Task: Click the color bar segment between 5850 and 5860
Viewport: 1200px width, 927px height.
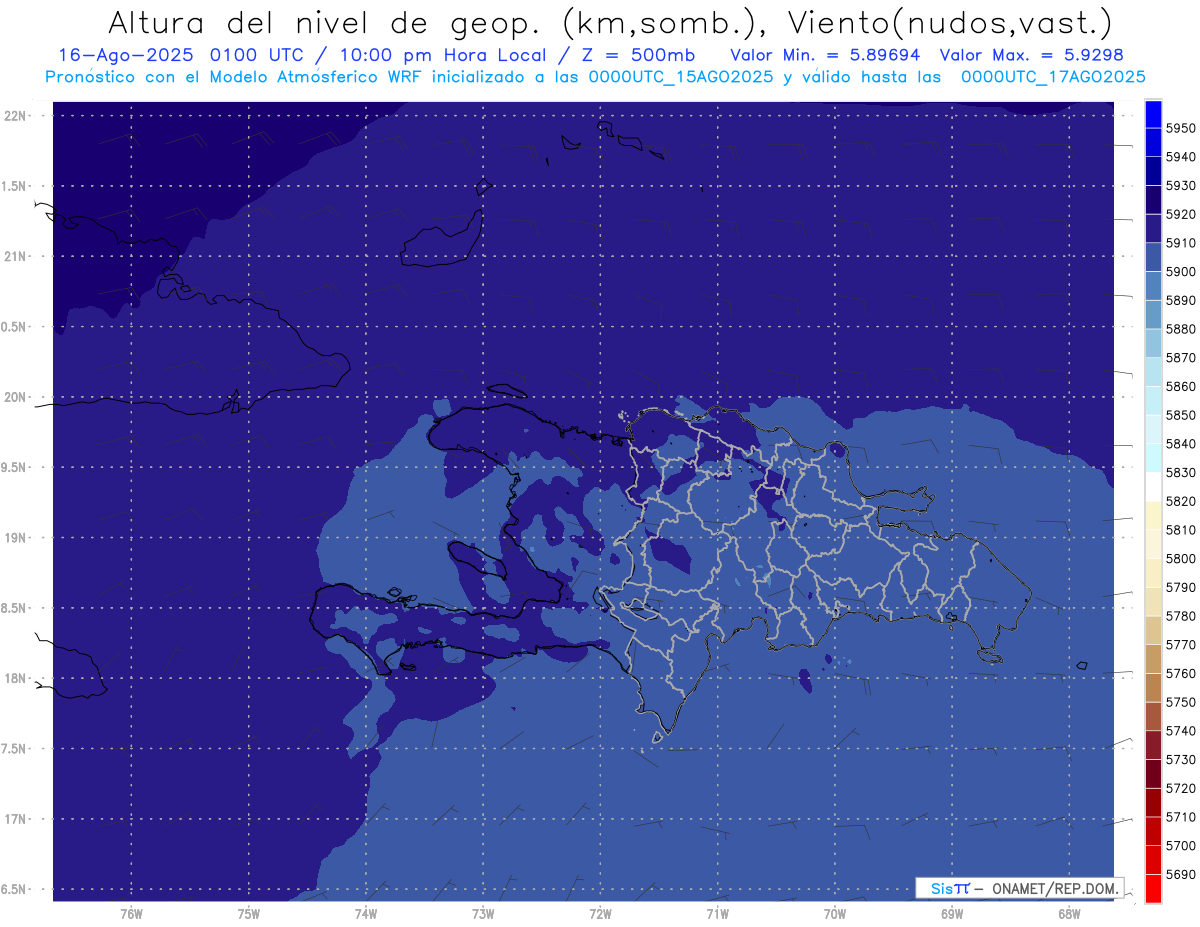Action: click(x=1153, y=400)
